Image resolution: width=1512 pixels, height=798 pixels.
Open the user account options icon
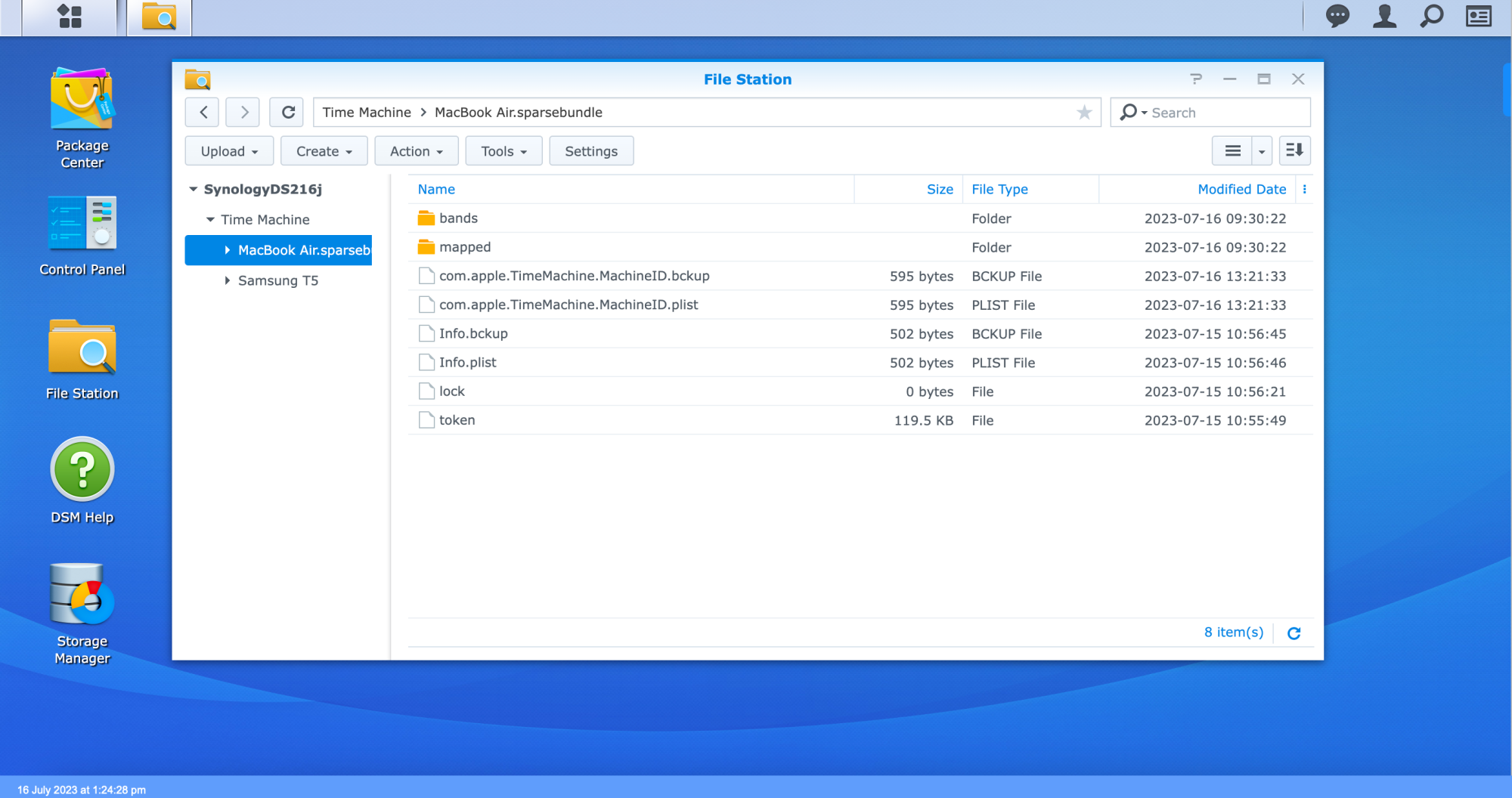pyautogui.click(x=1384, y=16)
